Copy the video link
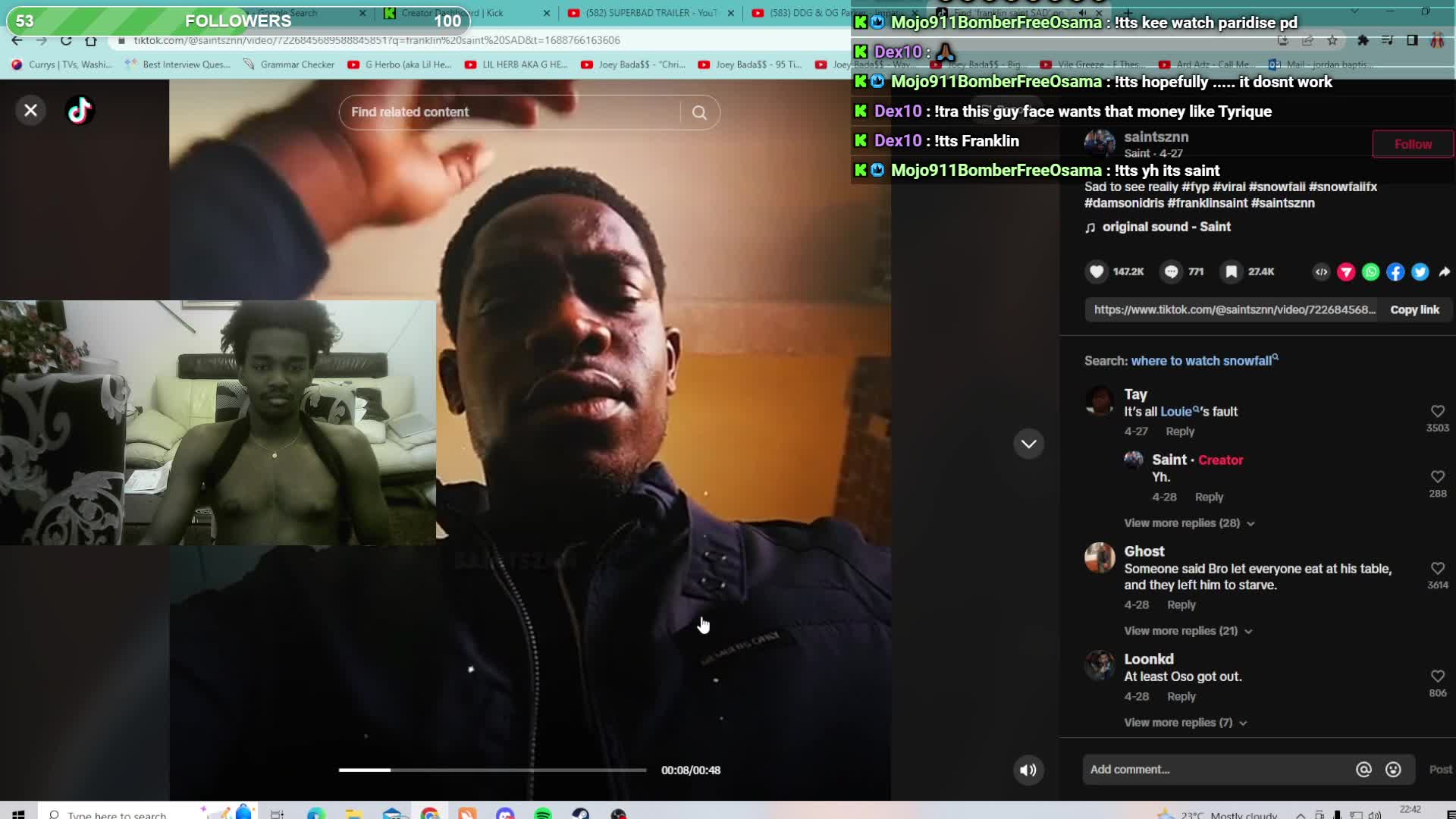 1414,309
